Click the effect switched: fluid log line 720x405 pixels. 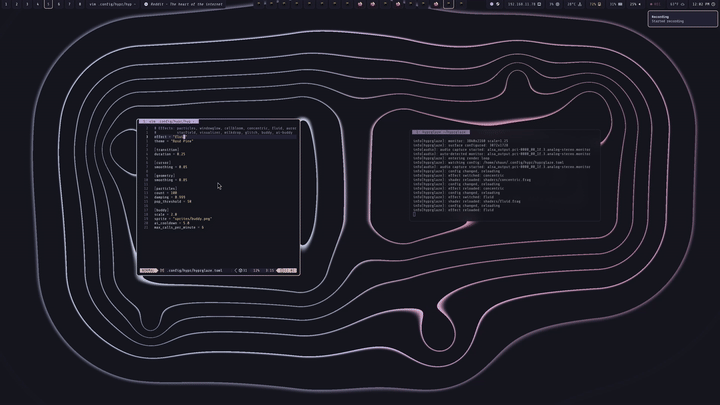[453, 197]
